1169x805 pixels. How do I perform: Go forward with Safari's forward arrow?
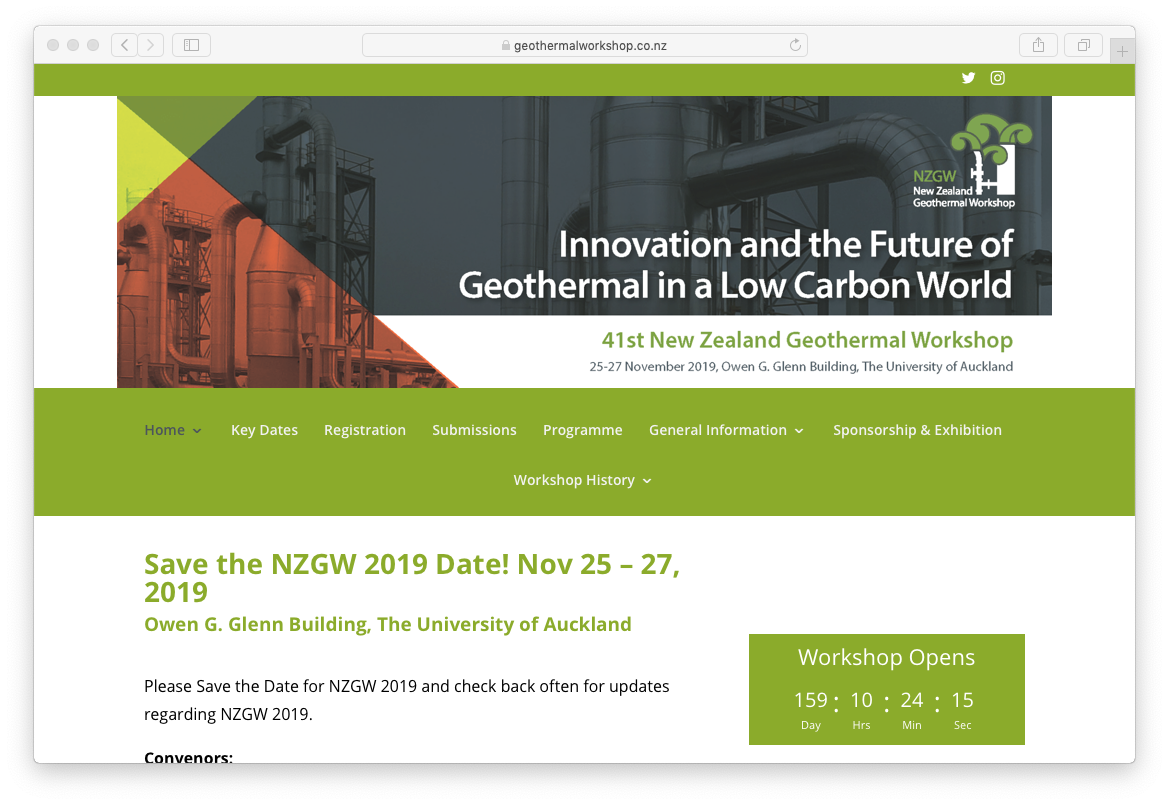pos(151,45)
